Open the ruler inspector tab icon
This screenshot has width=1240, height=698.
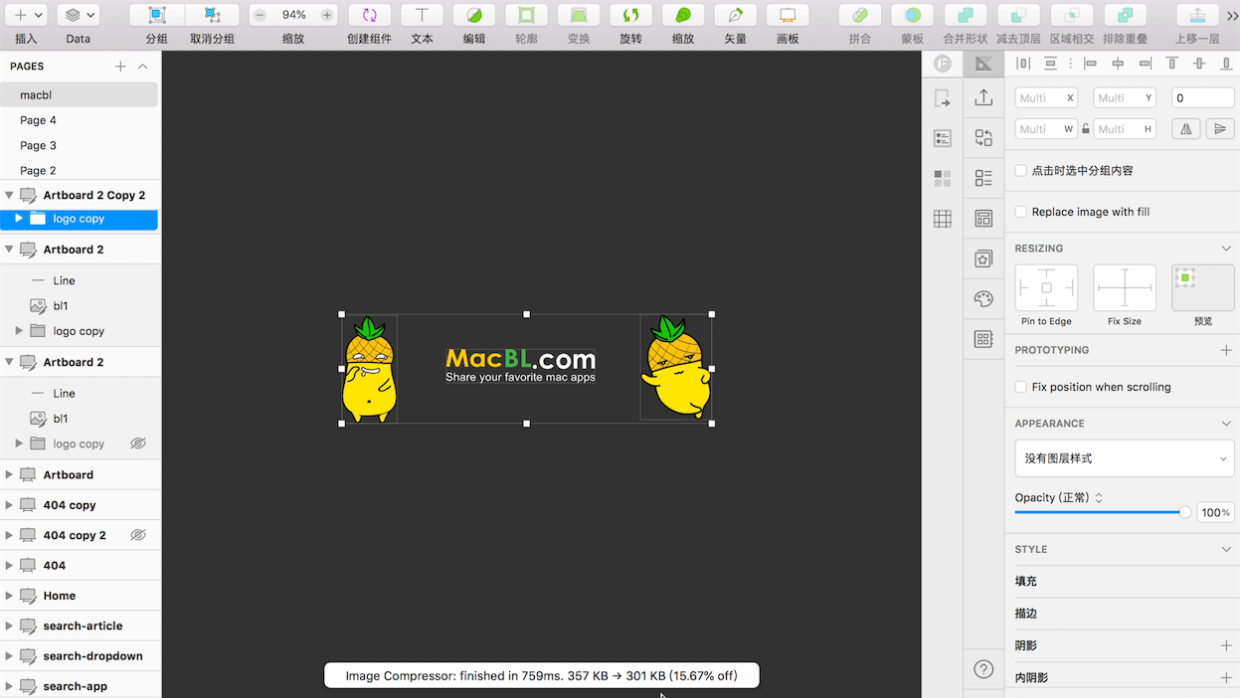pyautogui.click(x=984, y=64)
